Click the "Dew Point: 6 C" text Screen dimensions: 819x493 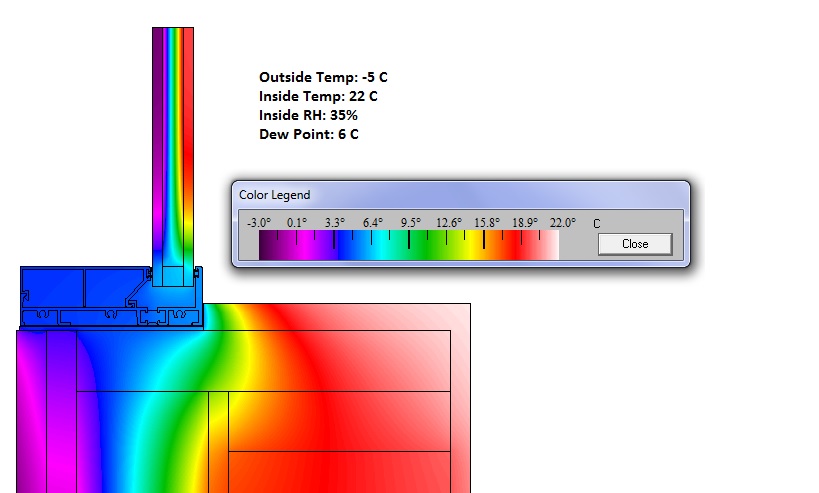click(308, 134)
